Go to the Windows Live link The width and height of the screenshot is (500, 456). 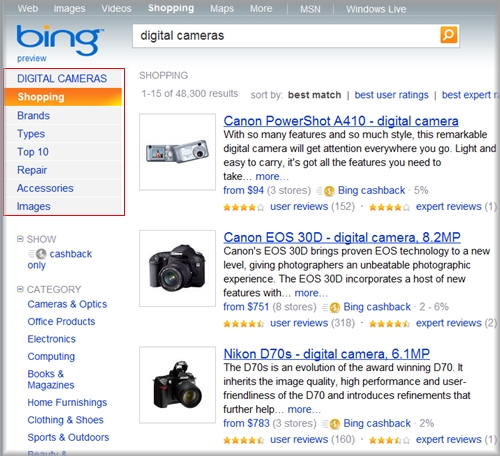pos(376,9)
